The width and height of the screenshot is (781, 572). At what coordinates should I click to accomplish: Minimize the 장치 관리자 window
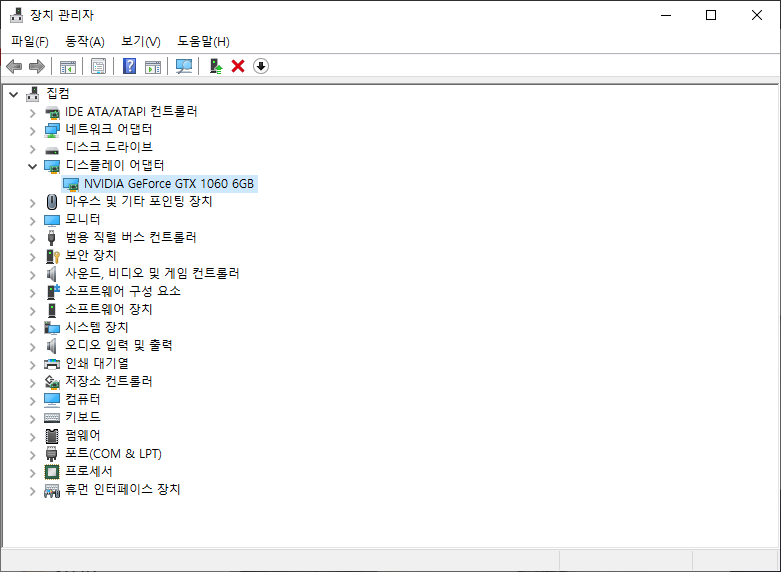[x=666, y=15]
